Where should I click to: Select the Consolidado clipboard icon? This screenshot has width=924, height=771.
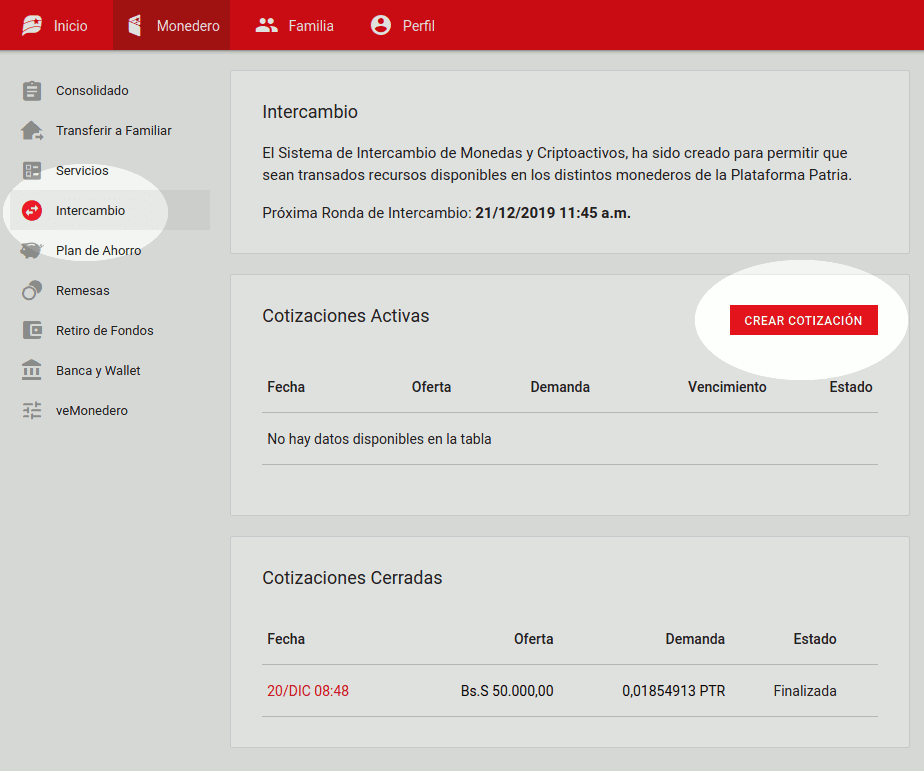[32, 91]
